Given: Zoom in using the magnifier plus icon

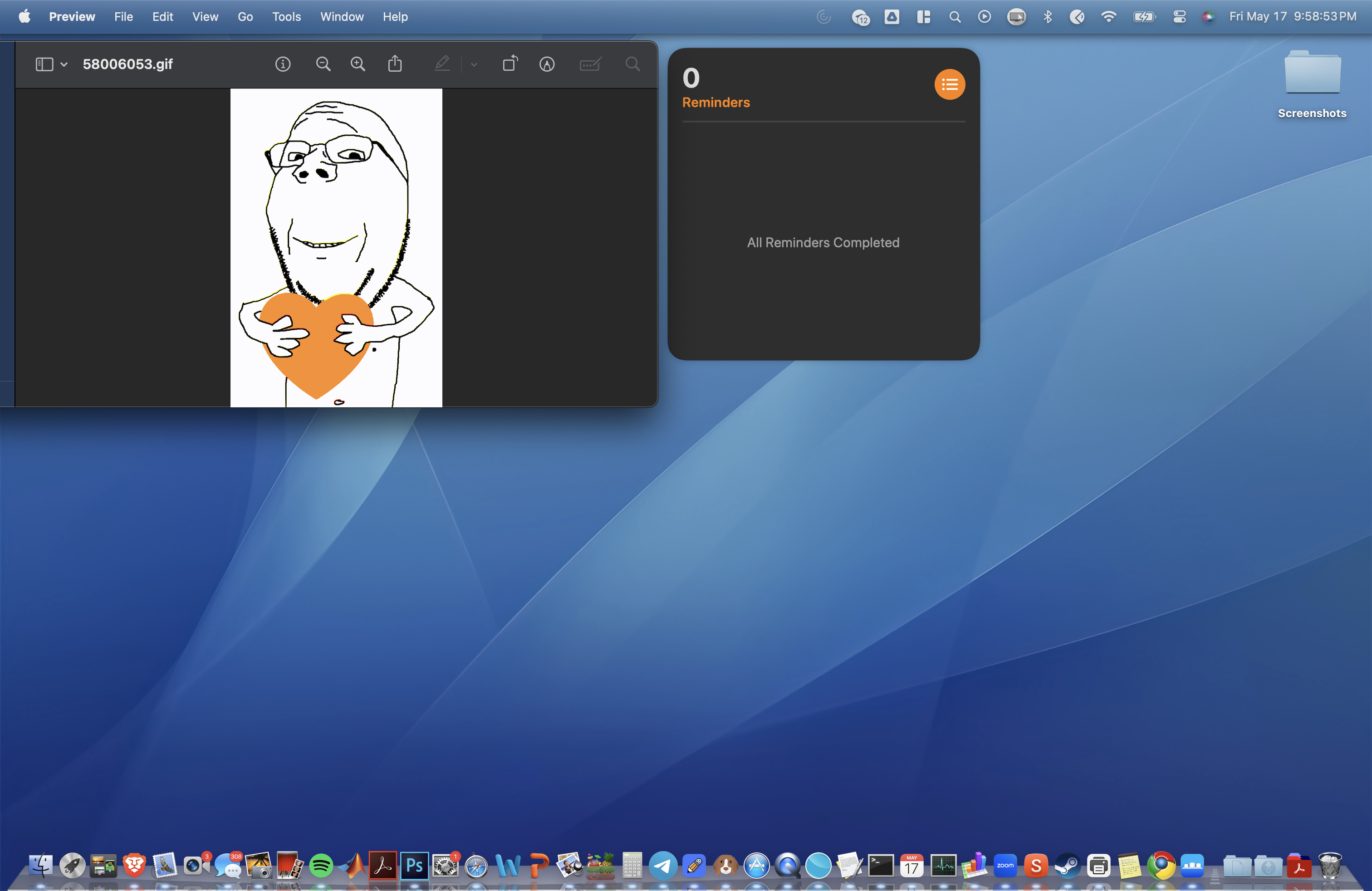Looking at the screenshot, I should [358, 64].
